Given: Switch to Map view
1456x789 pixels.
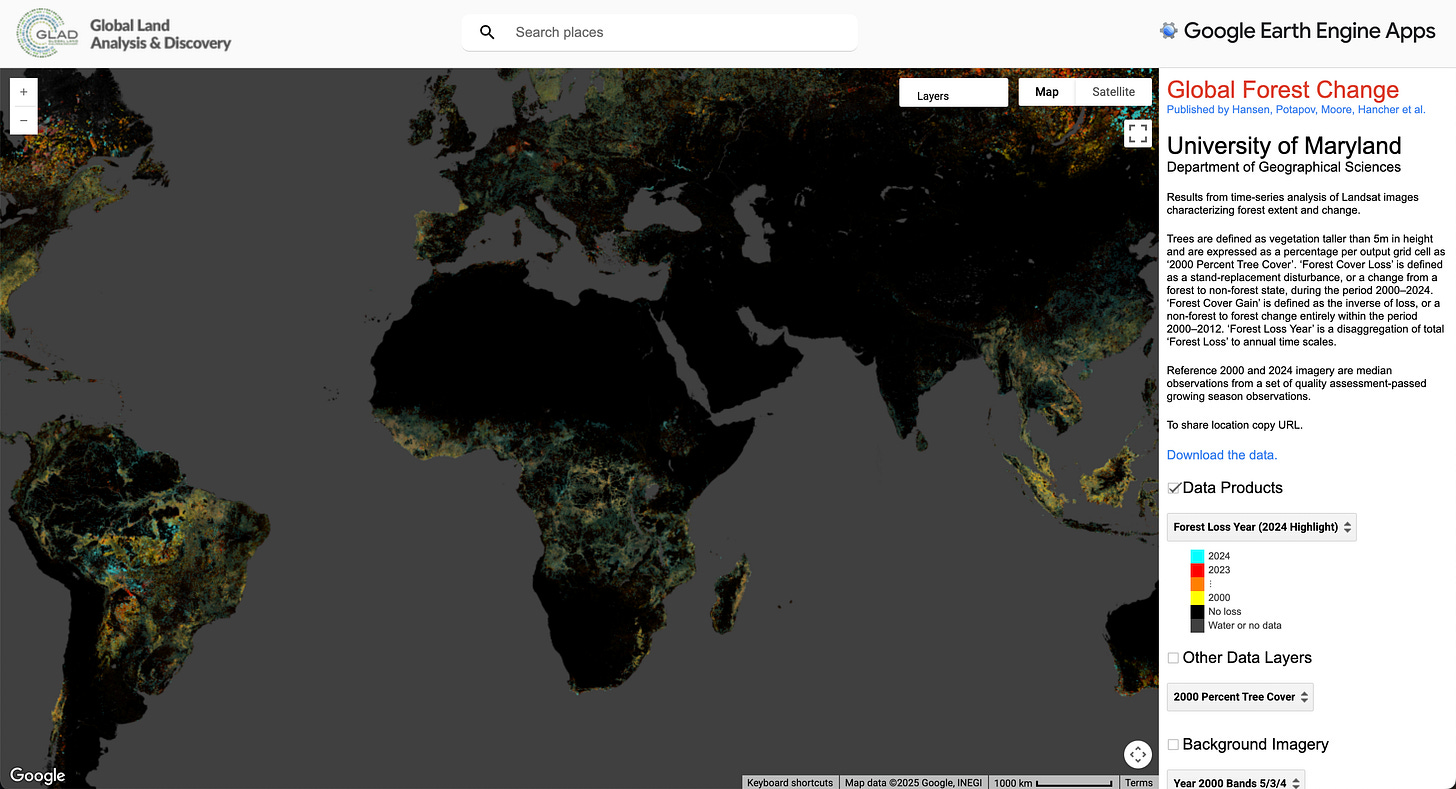Looking at the screenshot, I should click(1047, 92).
